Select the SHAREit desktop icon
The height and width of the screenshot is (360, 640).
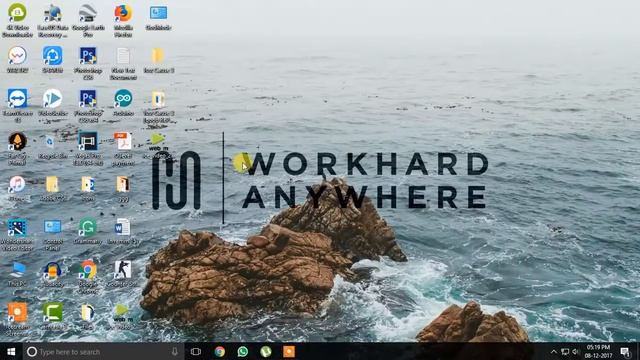point(53,59)
